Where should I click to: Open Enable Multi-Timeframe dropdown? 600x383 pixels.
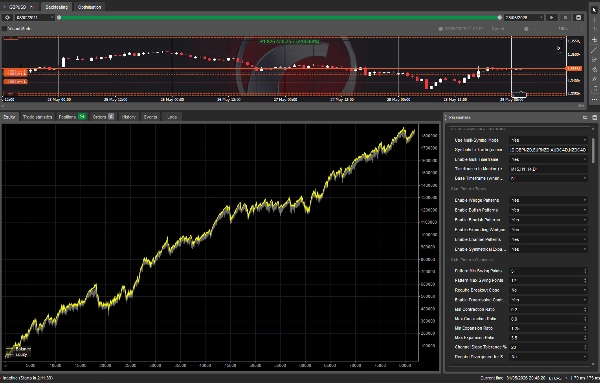(x=548, y=160)
